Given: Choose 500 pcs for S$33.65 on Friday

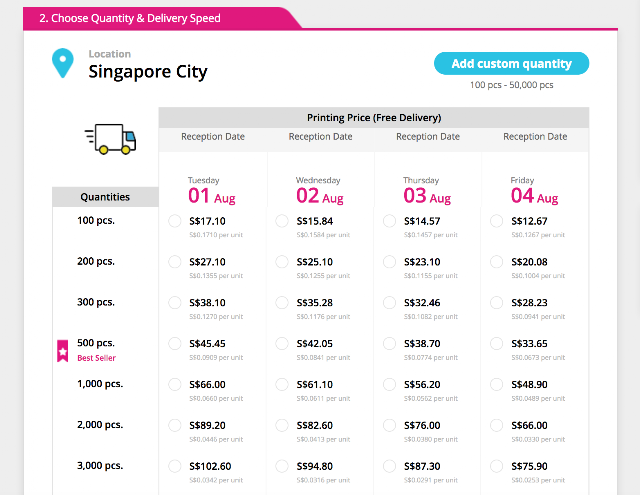Looking at the screenshot, I should tap(497, 344).
